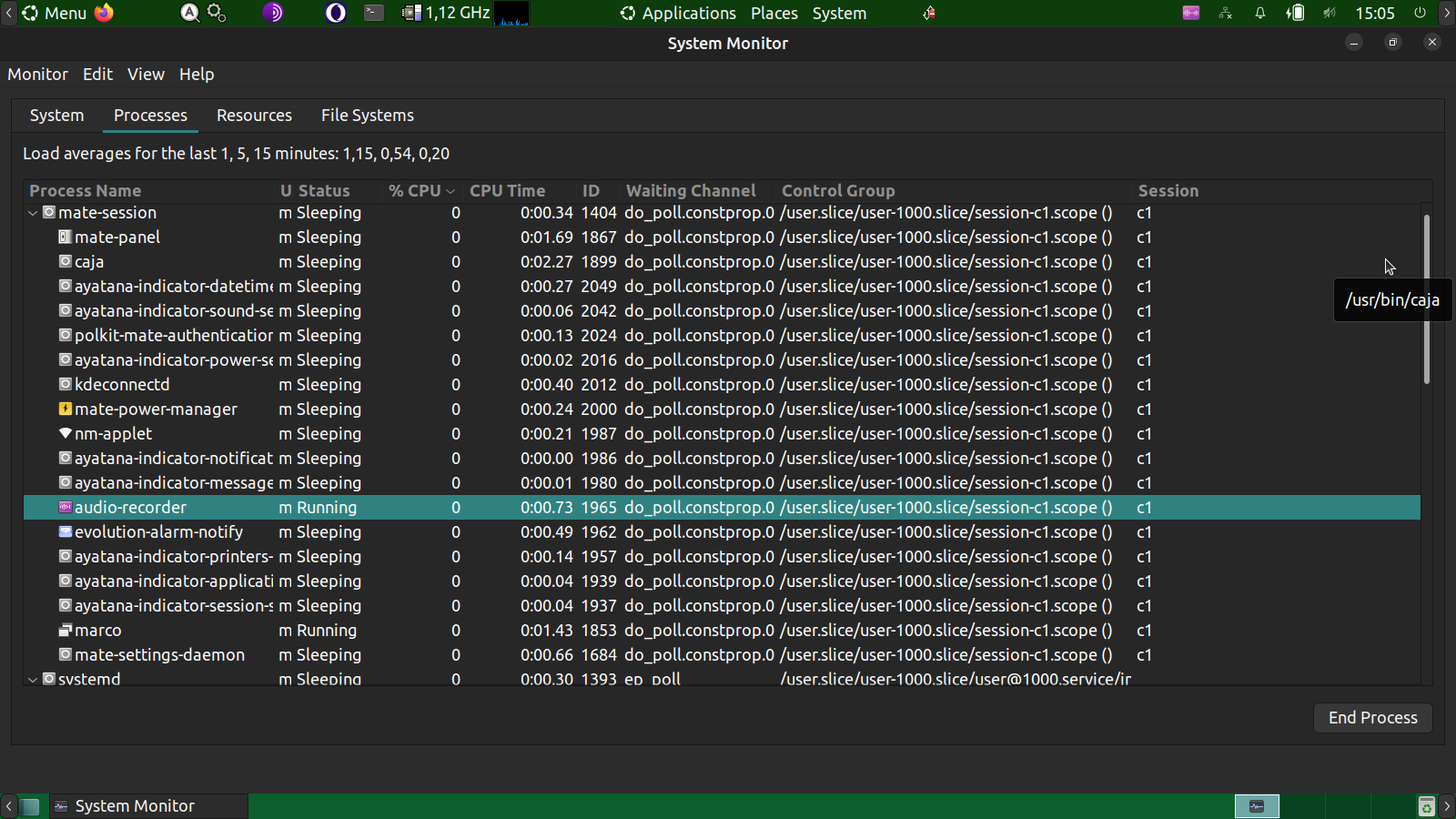
Task: Open the battery power indicator
Action: pos(1295,13)
